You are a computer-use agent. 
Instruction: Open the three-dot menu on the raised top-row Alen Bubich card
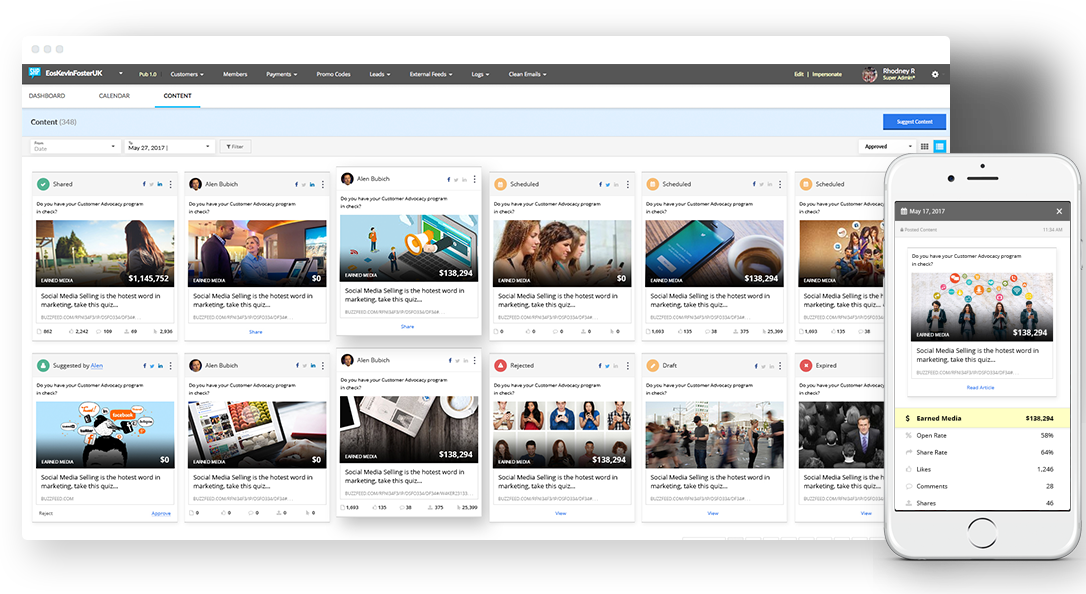point(474,179)
